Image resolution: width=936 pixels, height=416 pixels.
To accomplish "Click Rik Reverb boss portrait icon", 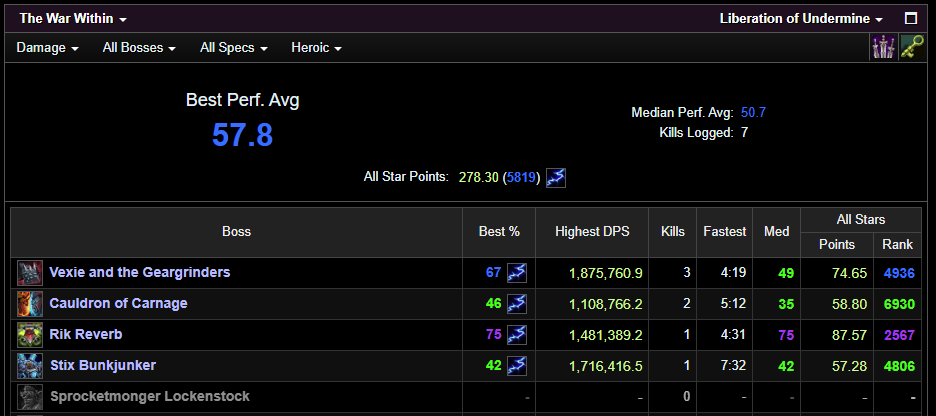I will click(x=30, y=335).
